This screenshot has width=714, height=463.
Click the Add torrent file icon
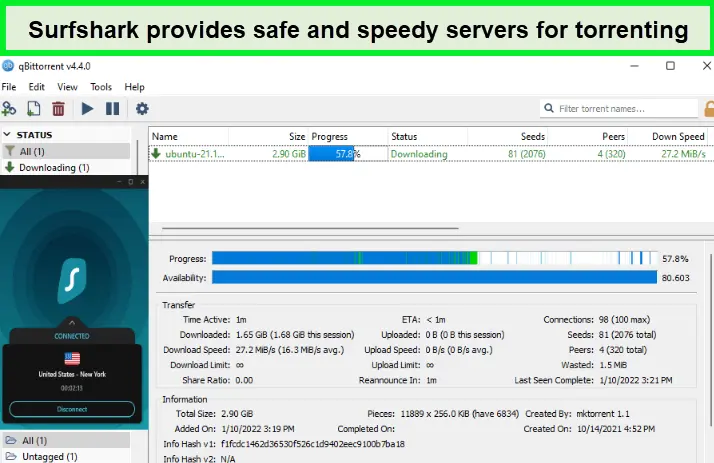[34, 109]
